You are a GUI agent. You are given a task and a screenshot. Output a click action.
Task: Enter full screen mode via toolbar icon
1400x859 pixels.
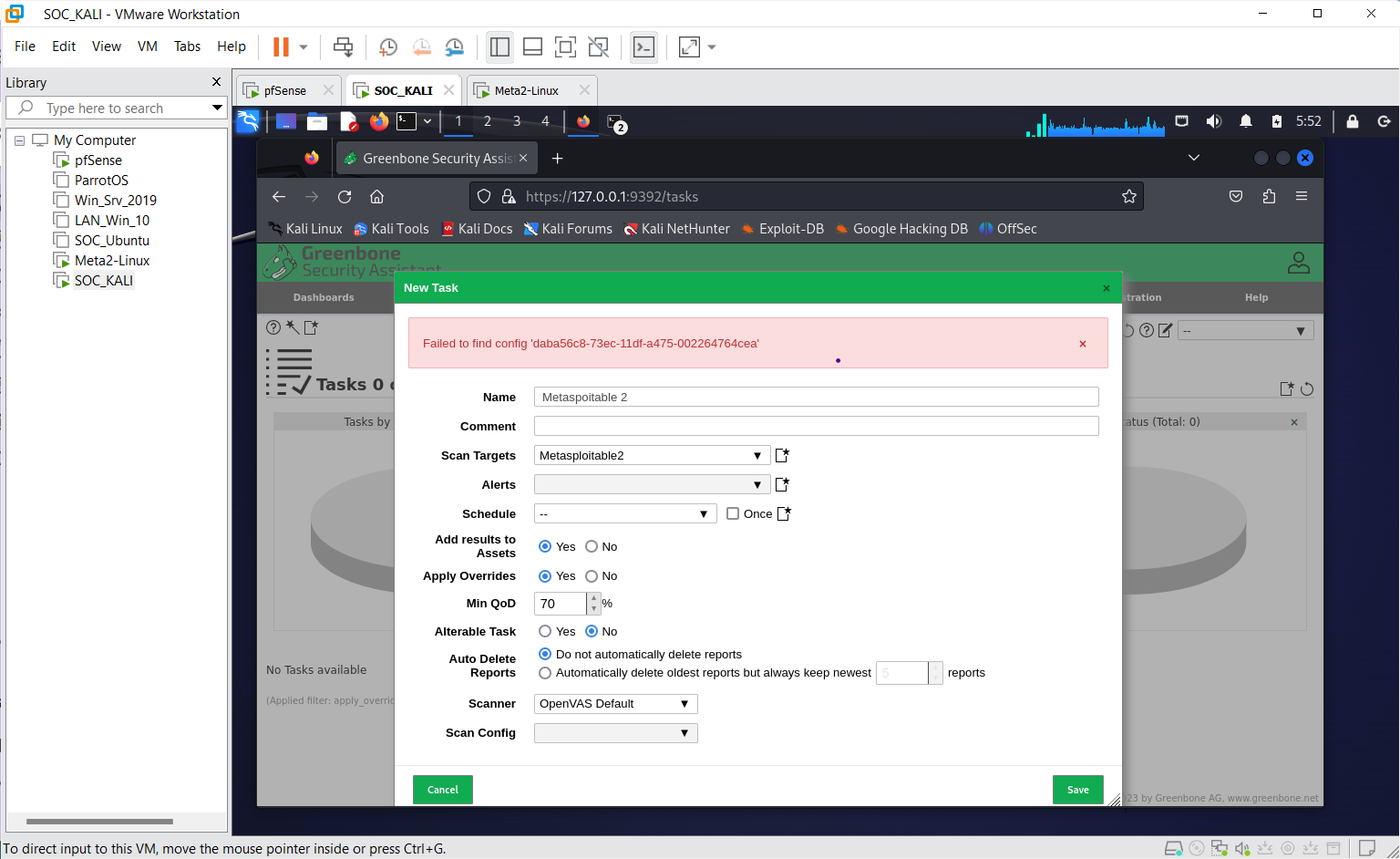[565, 47]
